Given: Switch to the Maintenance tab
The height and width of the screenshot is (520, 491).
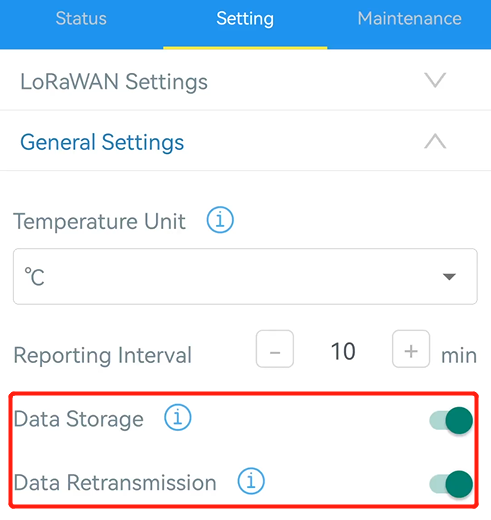Looking at the screenshot, I should [409, 18].
